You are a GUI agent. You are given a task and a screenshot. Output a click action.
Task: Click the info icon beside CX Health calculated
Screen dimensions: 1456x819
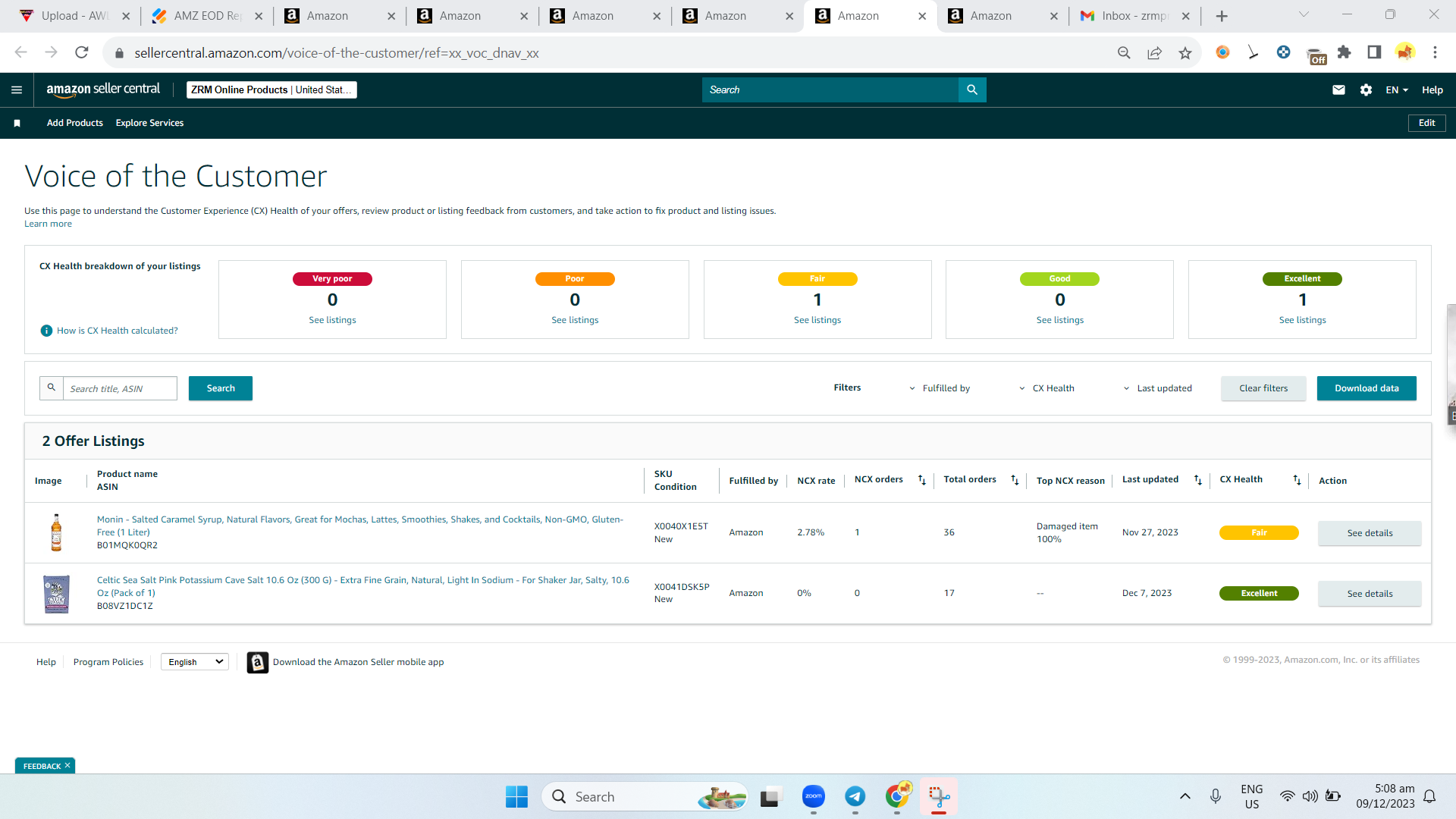46,331
